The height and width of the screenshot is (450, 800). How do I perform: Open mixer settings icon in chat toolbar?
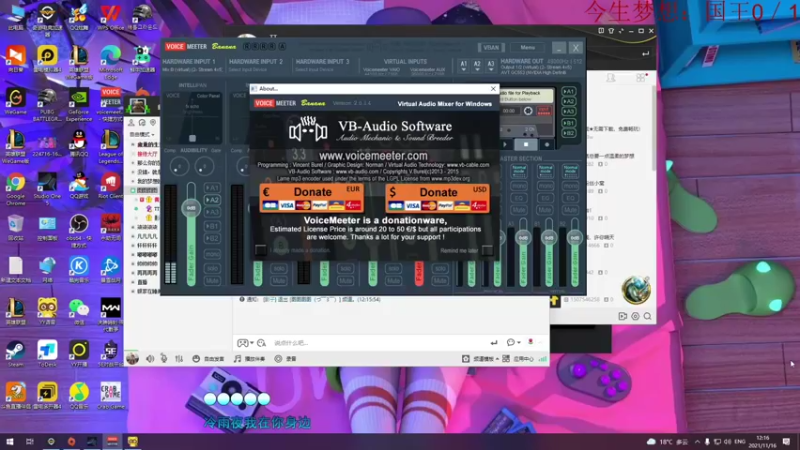(179, 359)
